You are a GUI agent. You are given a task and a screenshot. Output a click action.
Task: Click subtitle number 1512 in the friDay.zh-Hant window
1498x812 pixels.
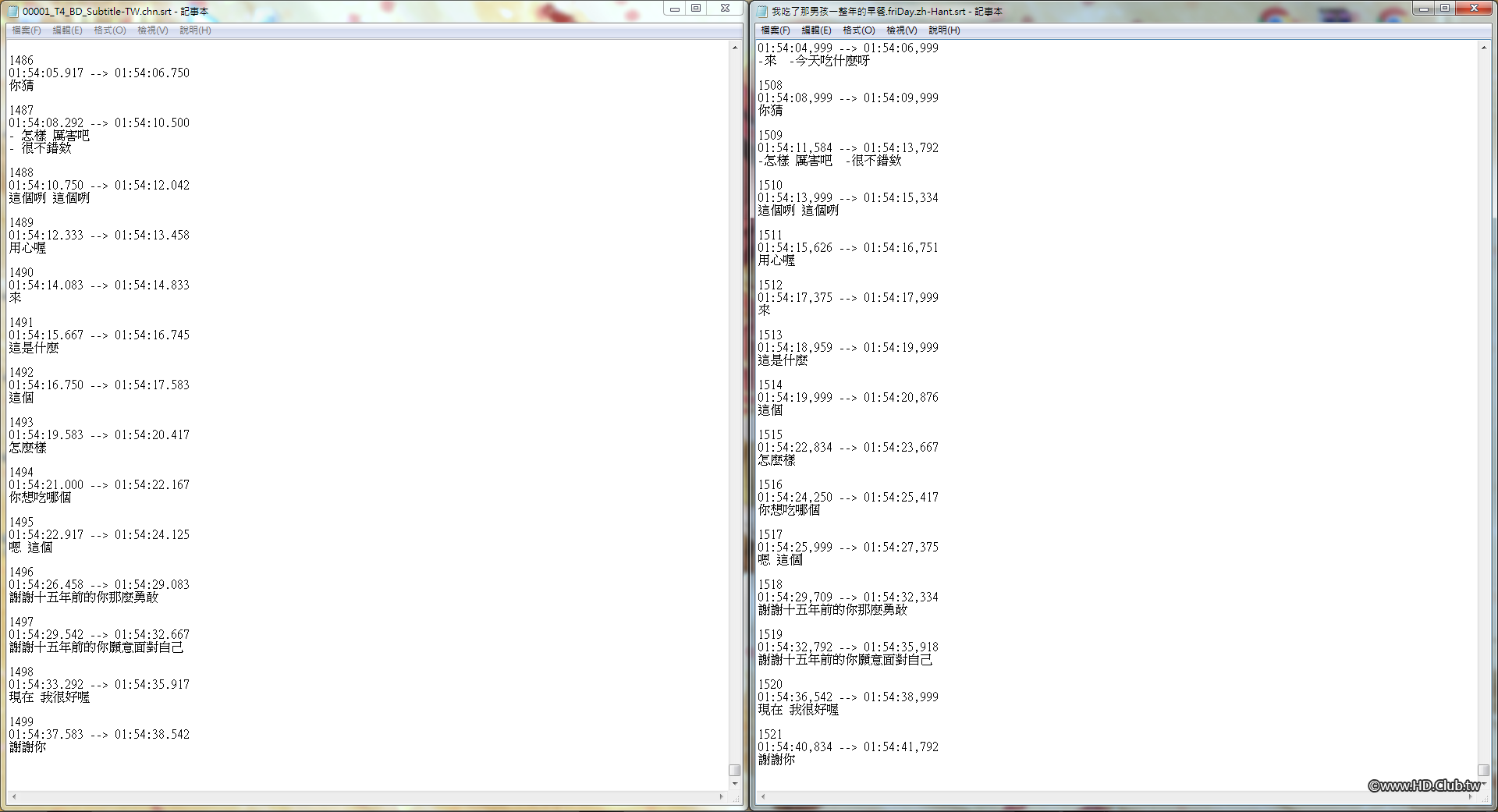click(770, 285)
